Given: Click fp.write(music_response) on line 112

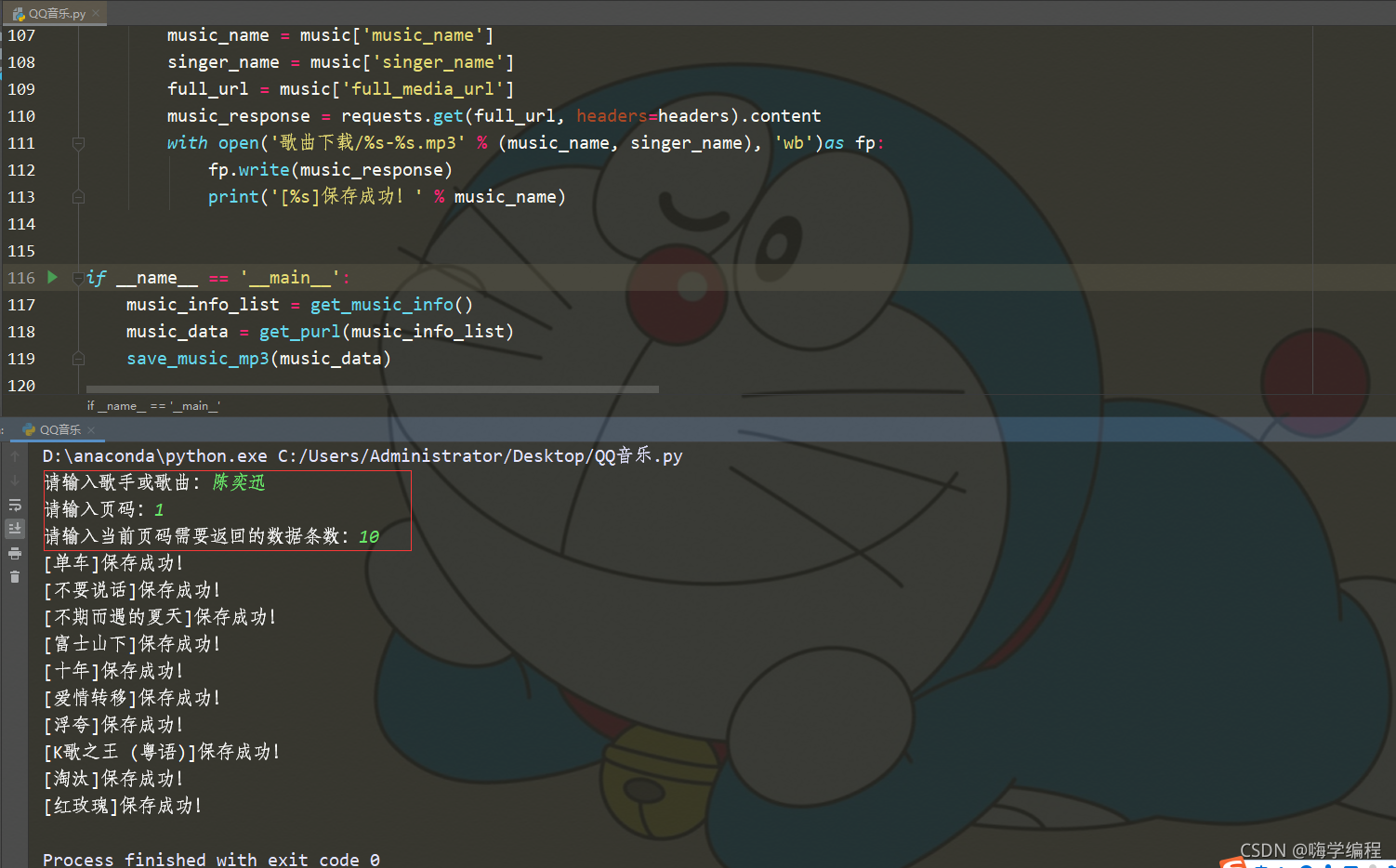Looking at the screenshot, I should pos(330,170).
